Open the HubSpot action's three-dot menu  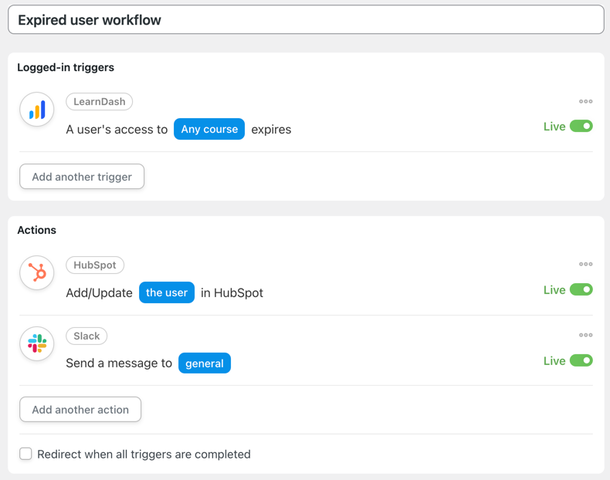585,265
